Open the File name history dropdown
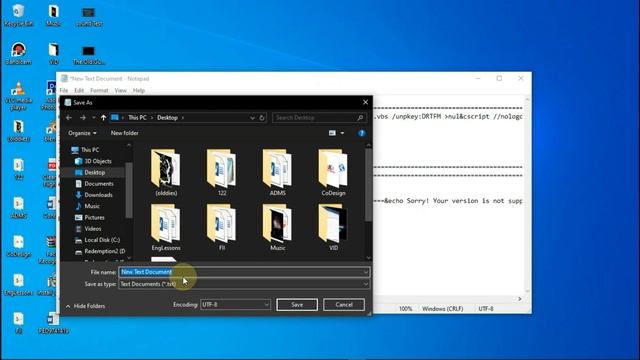Viewport: 640px width, 360px height. (x=366, y=272)
